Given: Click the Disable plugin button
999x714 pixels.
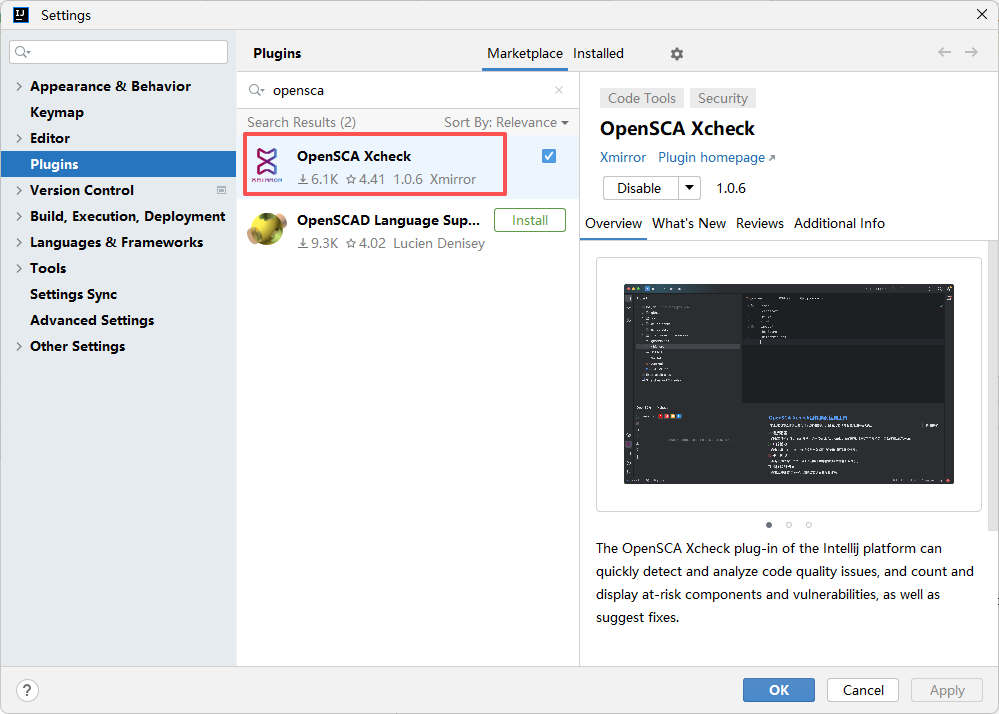Looking at the screenshot, I should tap(640, 189).
